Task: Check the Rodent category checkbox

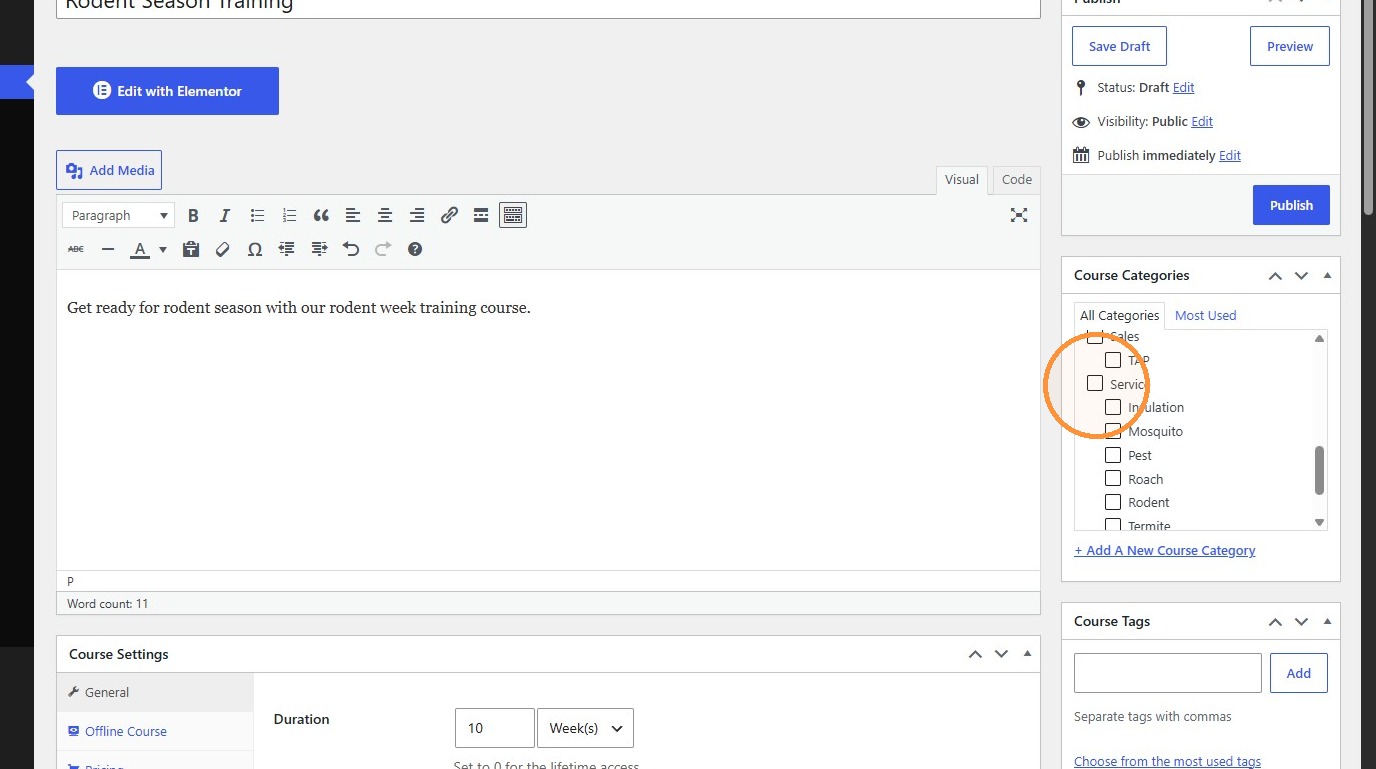Action: pyautogui.click(x=1113, y=502)
